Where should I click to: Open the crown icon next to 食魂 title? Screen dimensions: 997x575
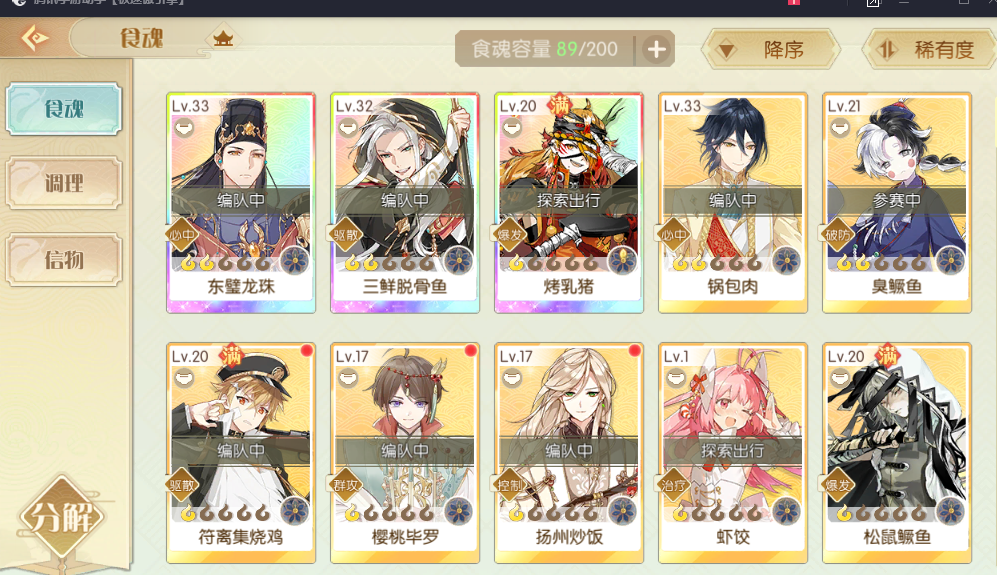coord(223,39)
